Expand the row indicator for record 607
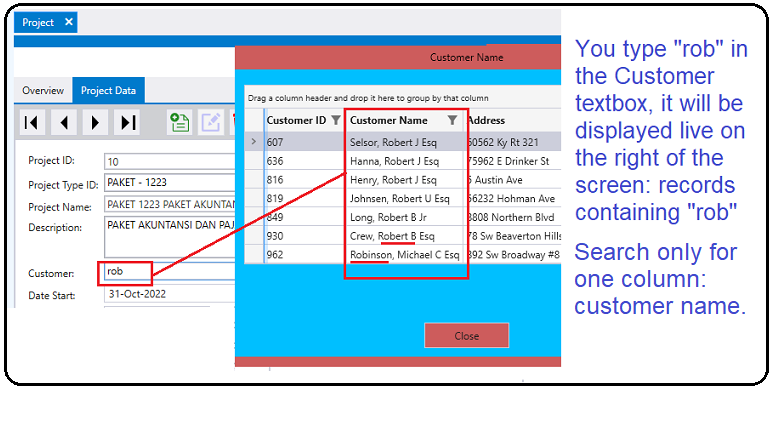 [254, 142]
